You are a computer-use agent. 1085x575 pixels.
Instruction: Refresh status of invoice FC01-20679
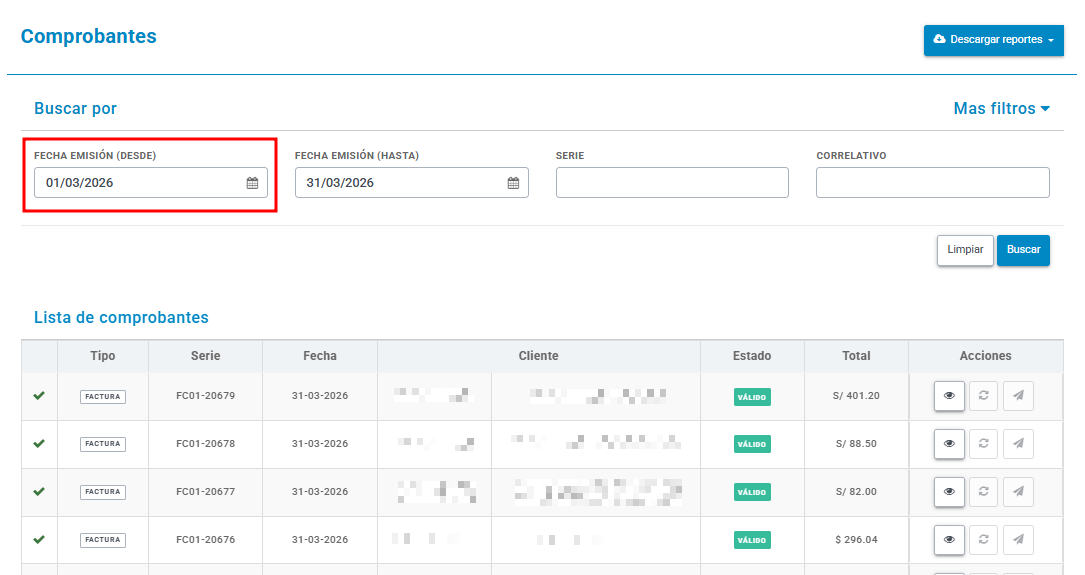coord(983,396)
